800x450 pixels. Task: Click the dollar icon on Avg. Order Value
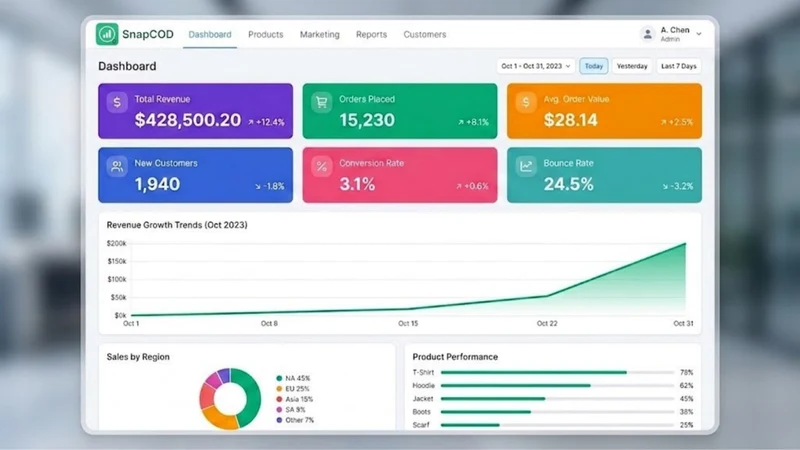[x=526, y=102]
